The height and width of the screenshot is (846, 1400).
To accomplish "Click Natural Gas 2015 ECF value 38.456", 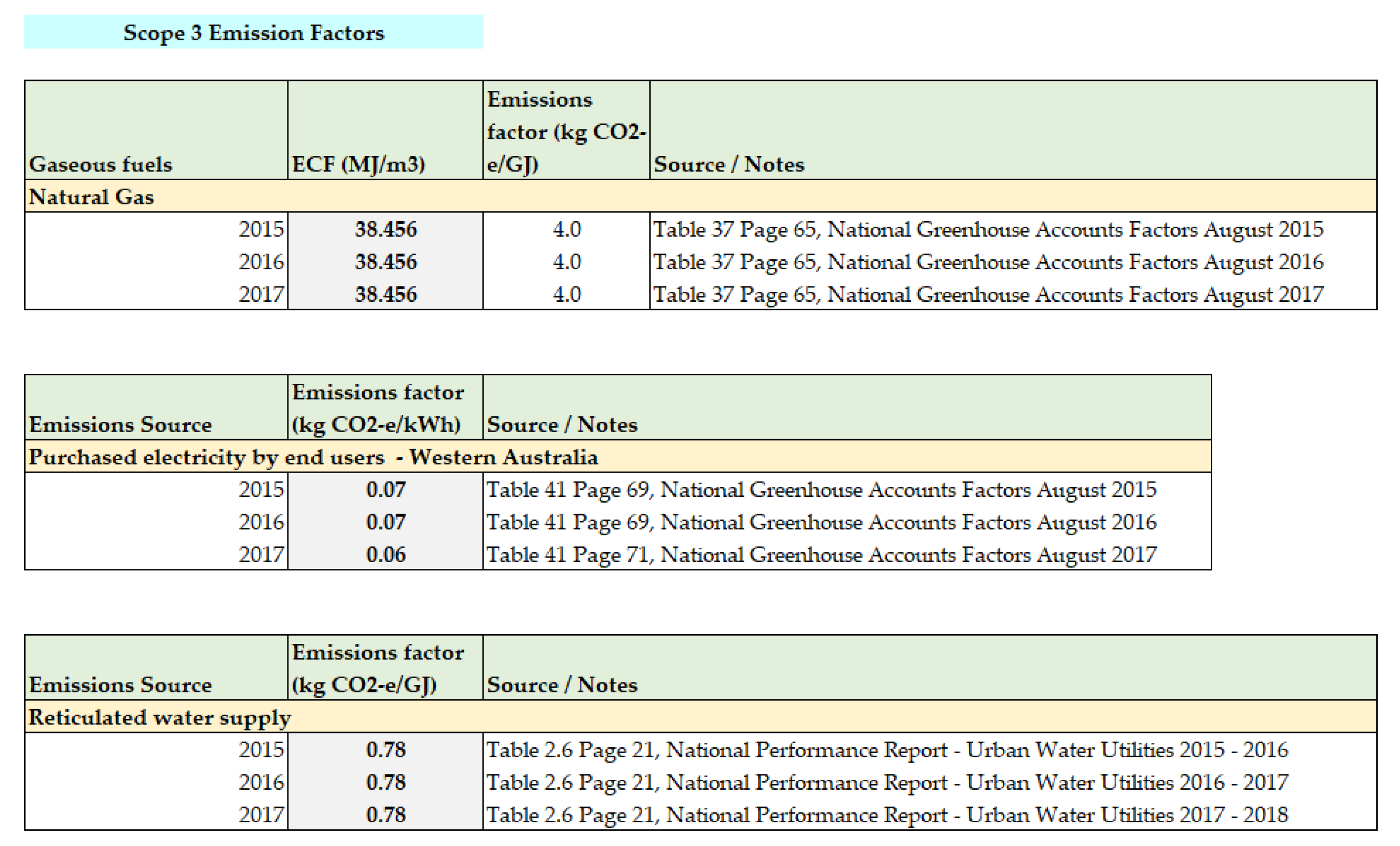I will [385, 229].
